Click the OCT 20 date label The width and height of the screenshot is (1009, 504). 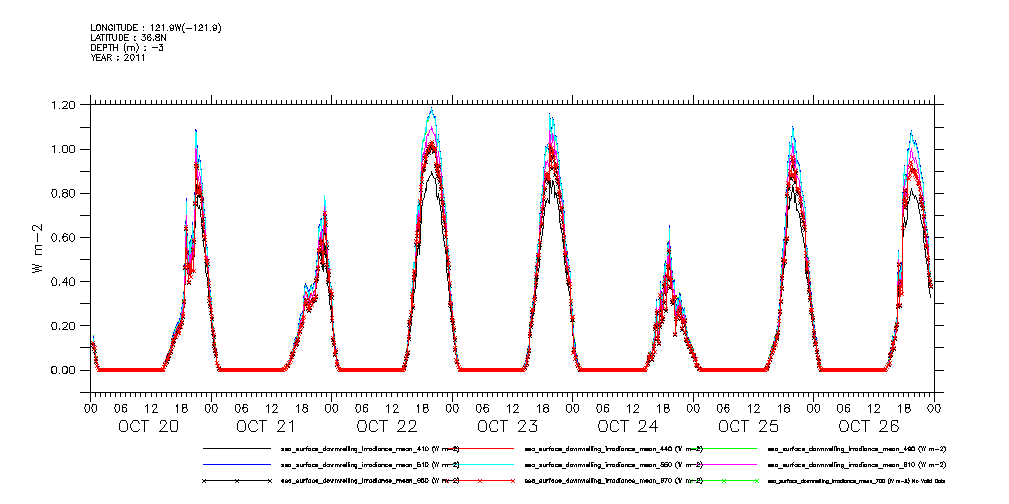tap(148, 427)
